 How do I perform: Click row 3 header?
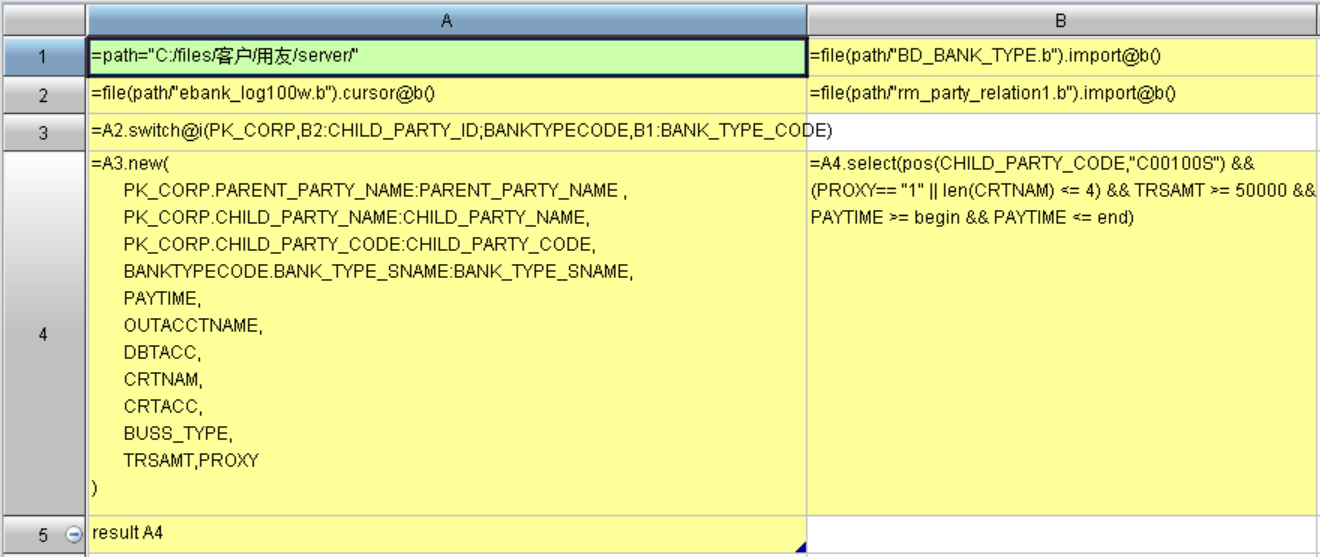coord(43,132)
